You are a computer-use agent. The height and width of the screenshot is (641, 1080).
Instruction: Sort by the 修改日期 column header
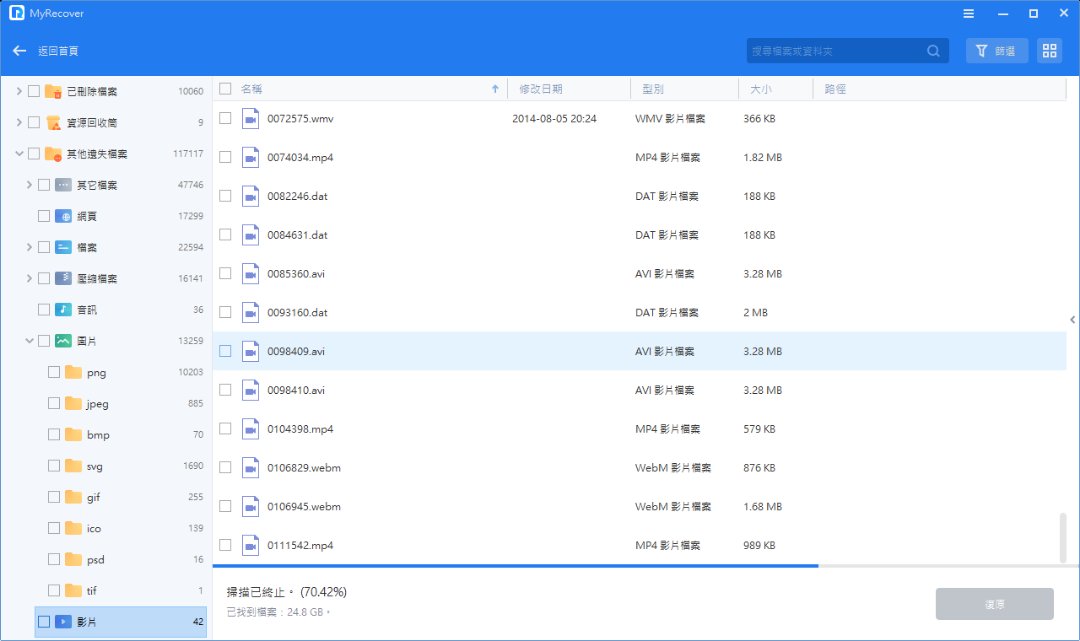[x=540, y=89]
